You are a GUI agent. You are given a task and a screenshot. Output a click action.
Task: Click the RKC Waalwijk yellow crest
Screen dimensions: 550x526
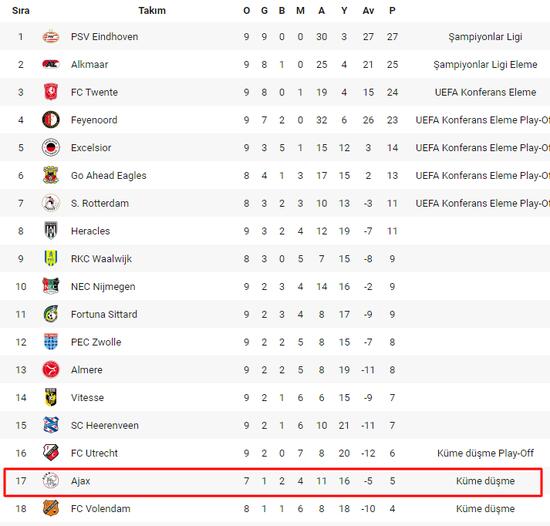point(51,258)
